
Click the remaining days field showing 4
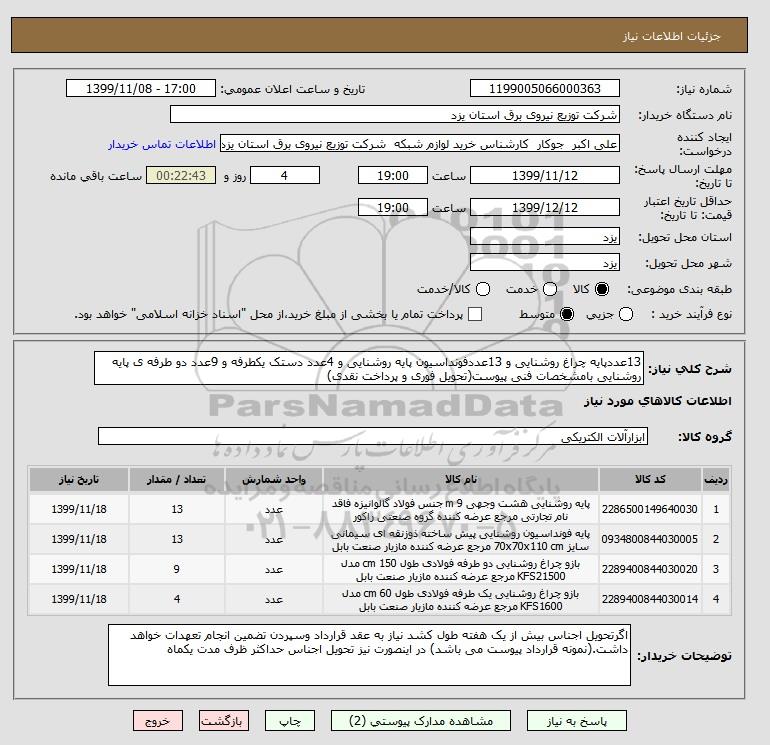point(285,175)
